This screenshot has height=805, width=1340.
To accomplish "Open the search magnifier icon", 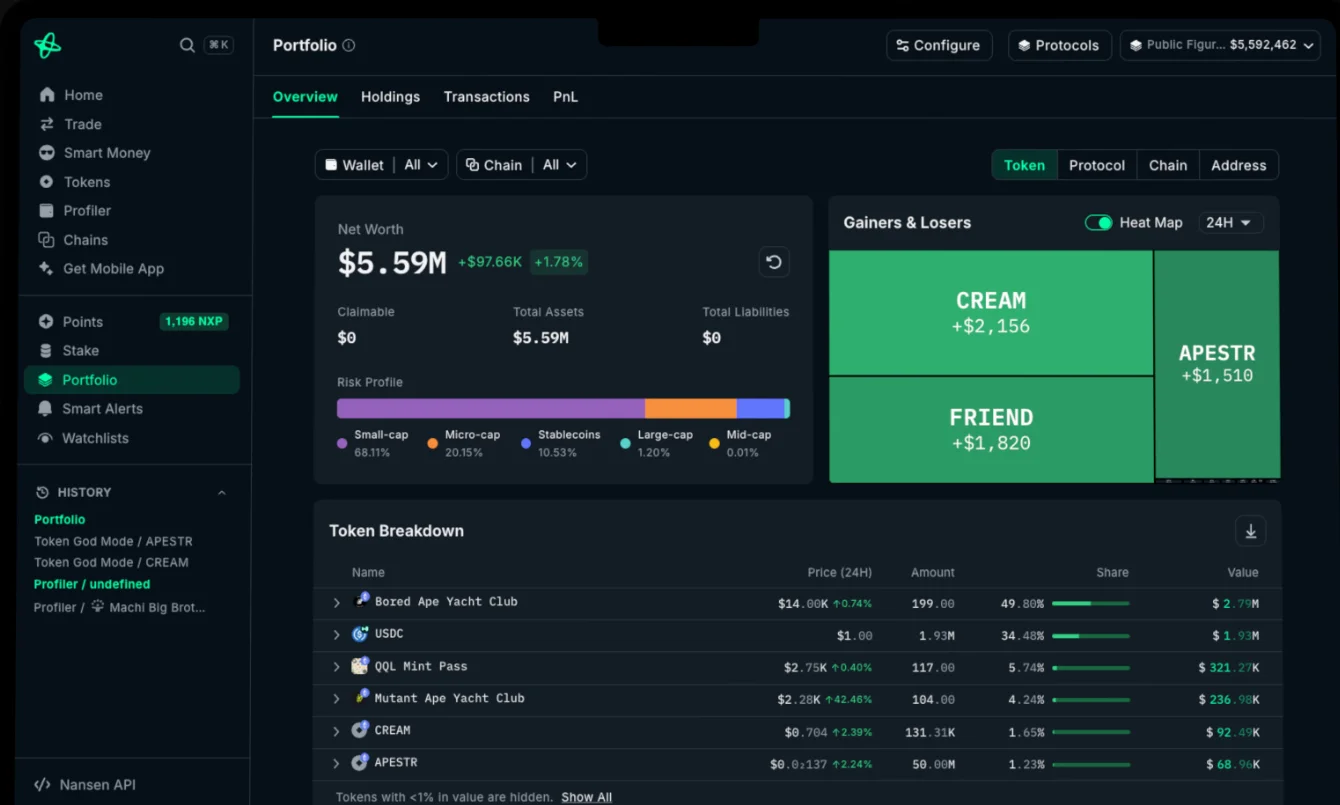I will click(x=187, y=45).
